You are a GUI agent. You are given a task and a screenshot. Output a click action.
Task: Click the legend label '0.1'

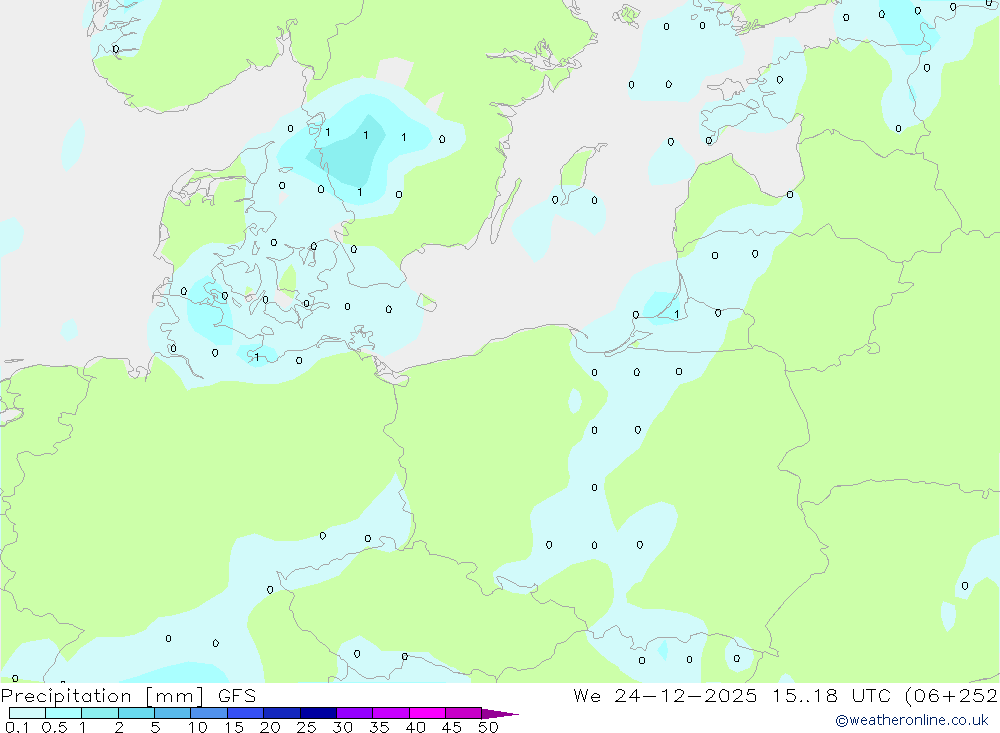(x=17, y=727)
